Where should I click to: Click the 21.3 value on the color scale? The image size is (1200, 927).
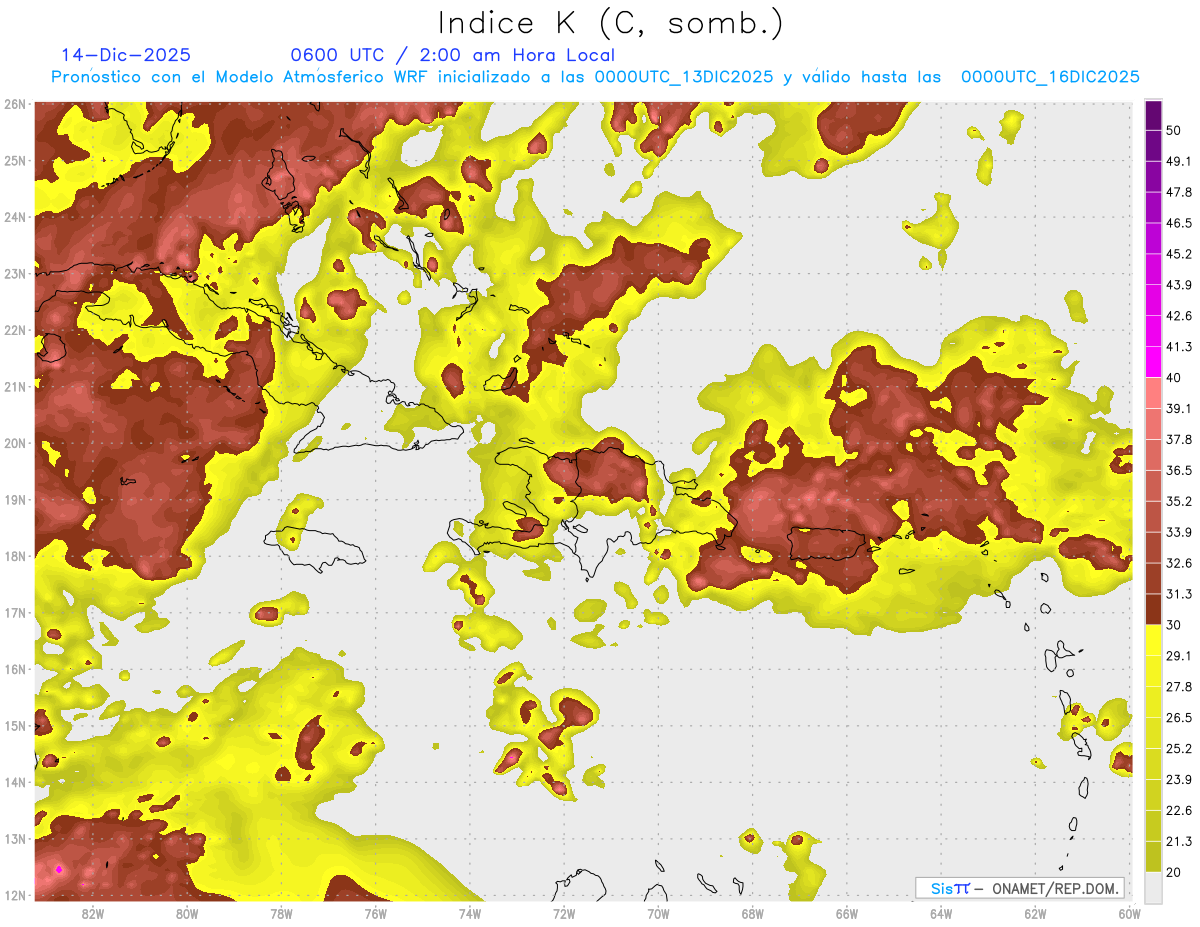1178,840
